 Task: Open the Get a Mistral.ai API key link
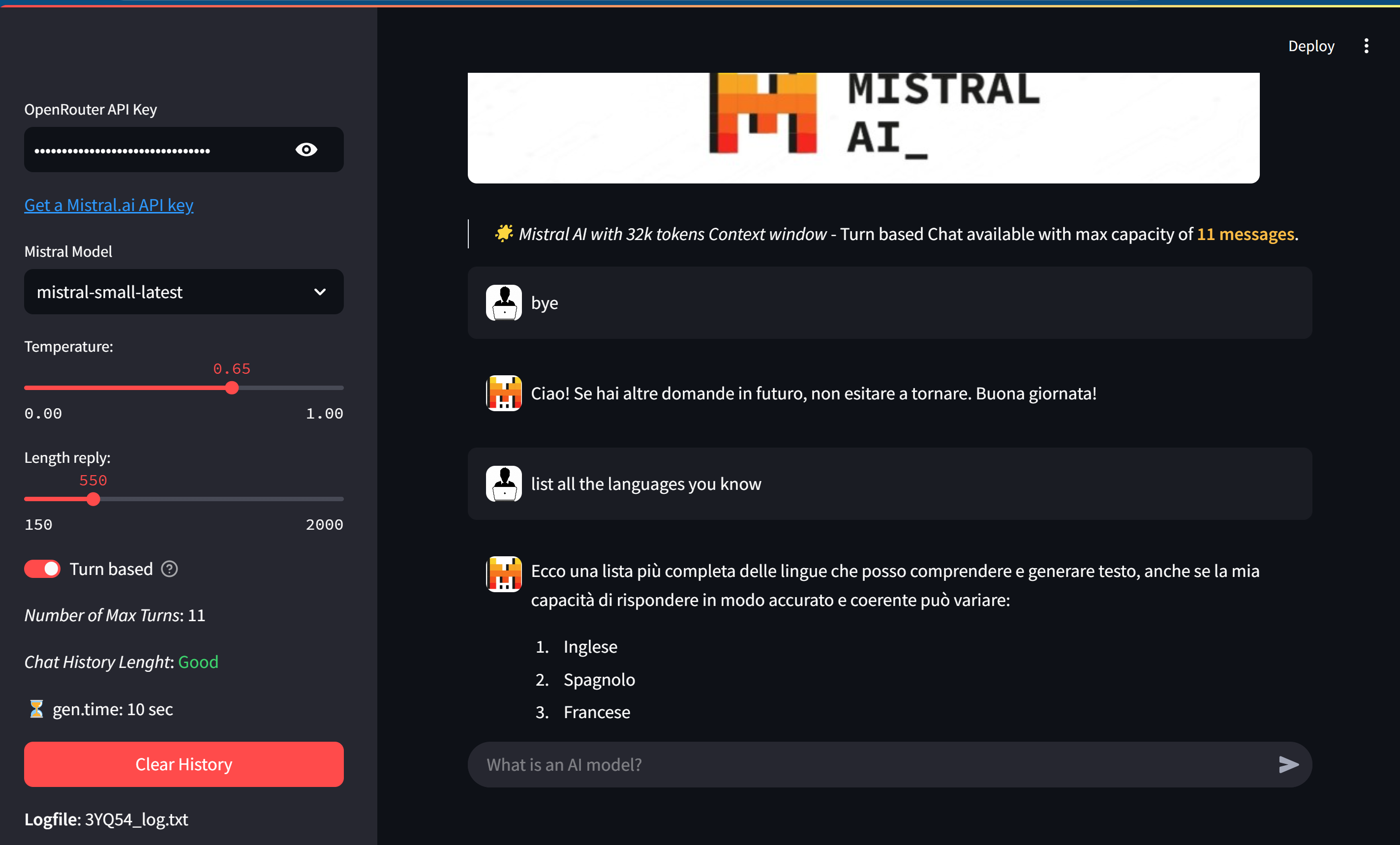109,205
